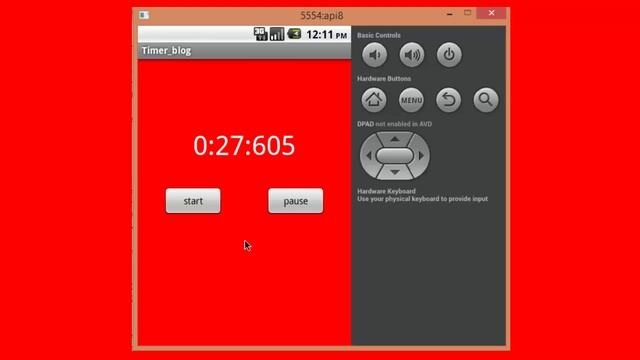640x360 pixels.
Task: Click the hardware back arrow button
Action: (x=449, y=100)
